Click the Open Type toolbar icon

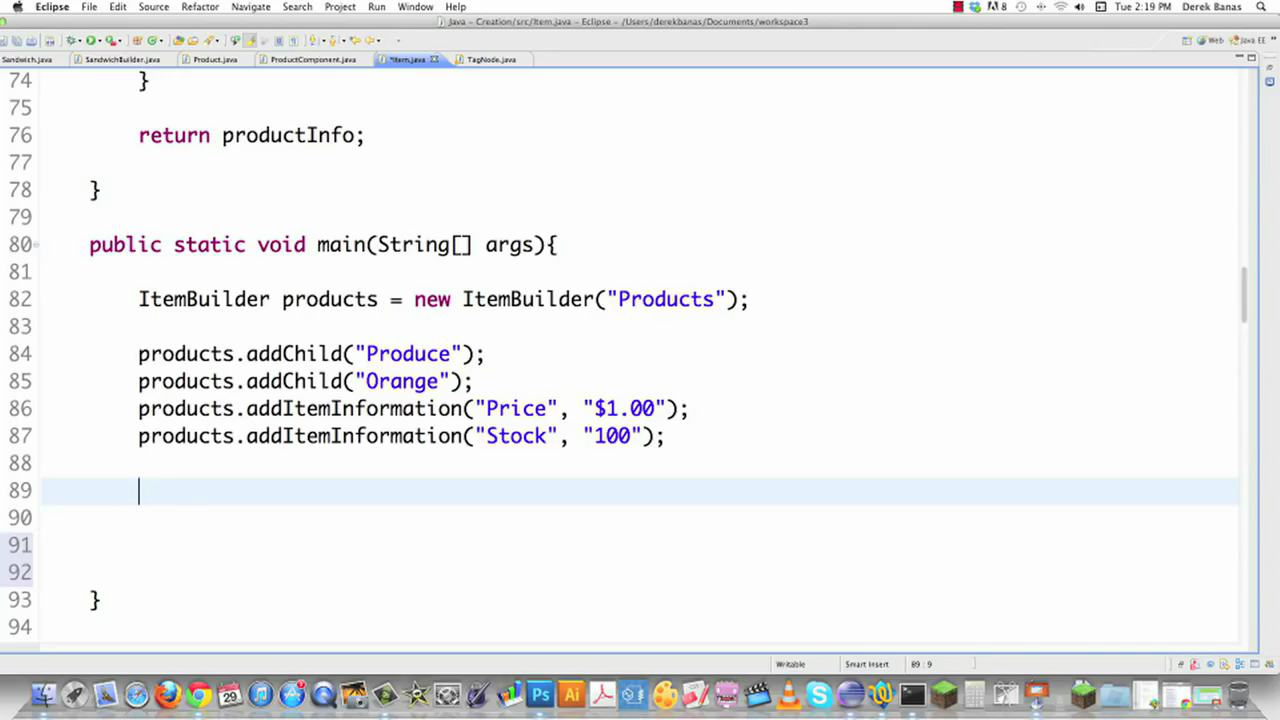tap(178, 40)
